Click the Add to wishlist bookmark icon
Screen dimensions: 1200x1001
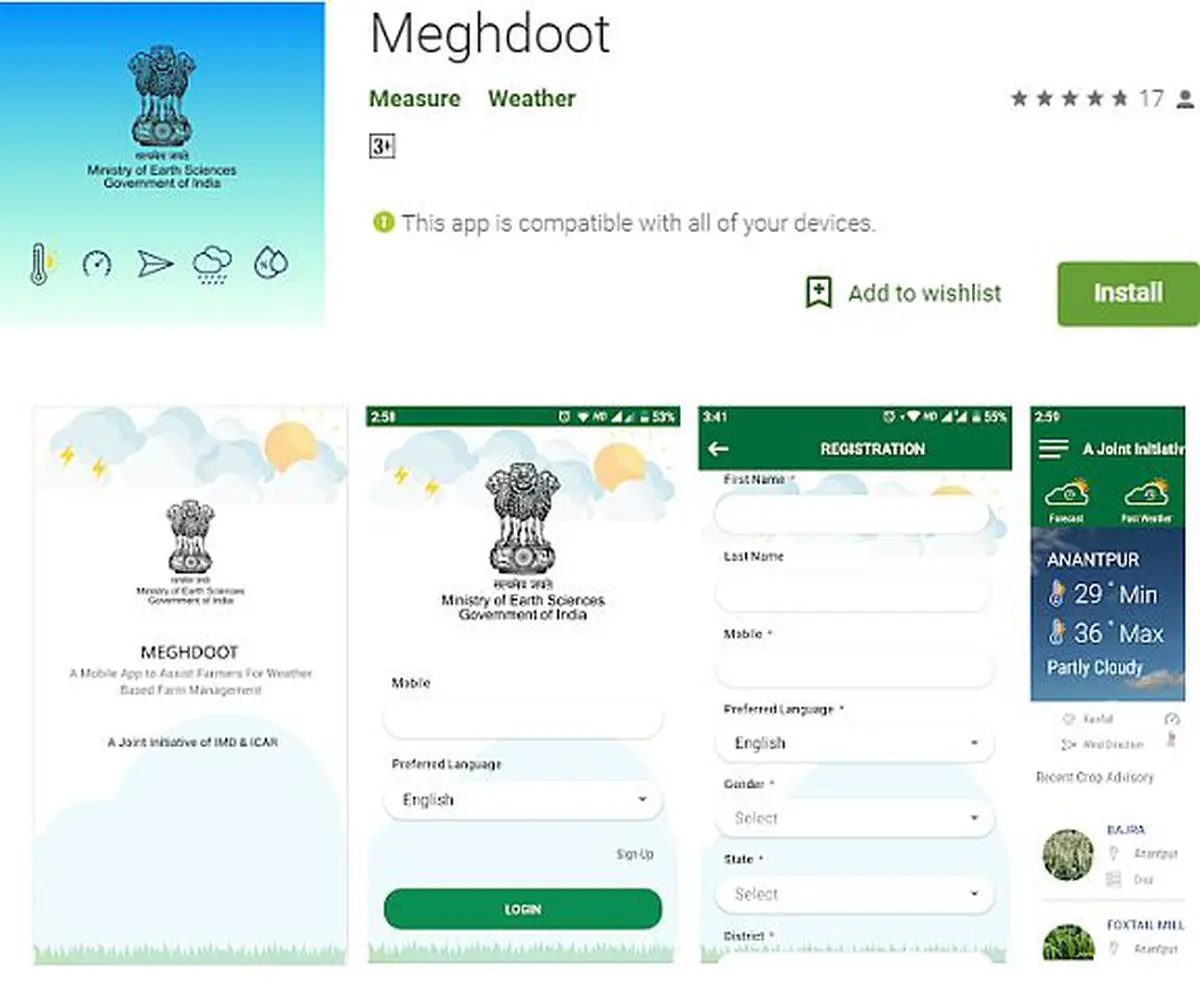[819, 293]
